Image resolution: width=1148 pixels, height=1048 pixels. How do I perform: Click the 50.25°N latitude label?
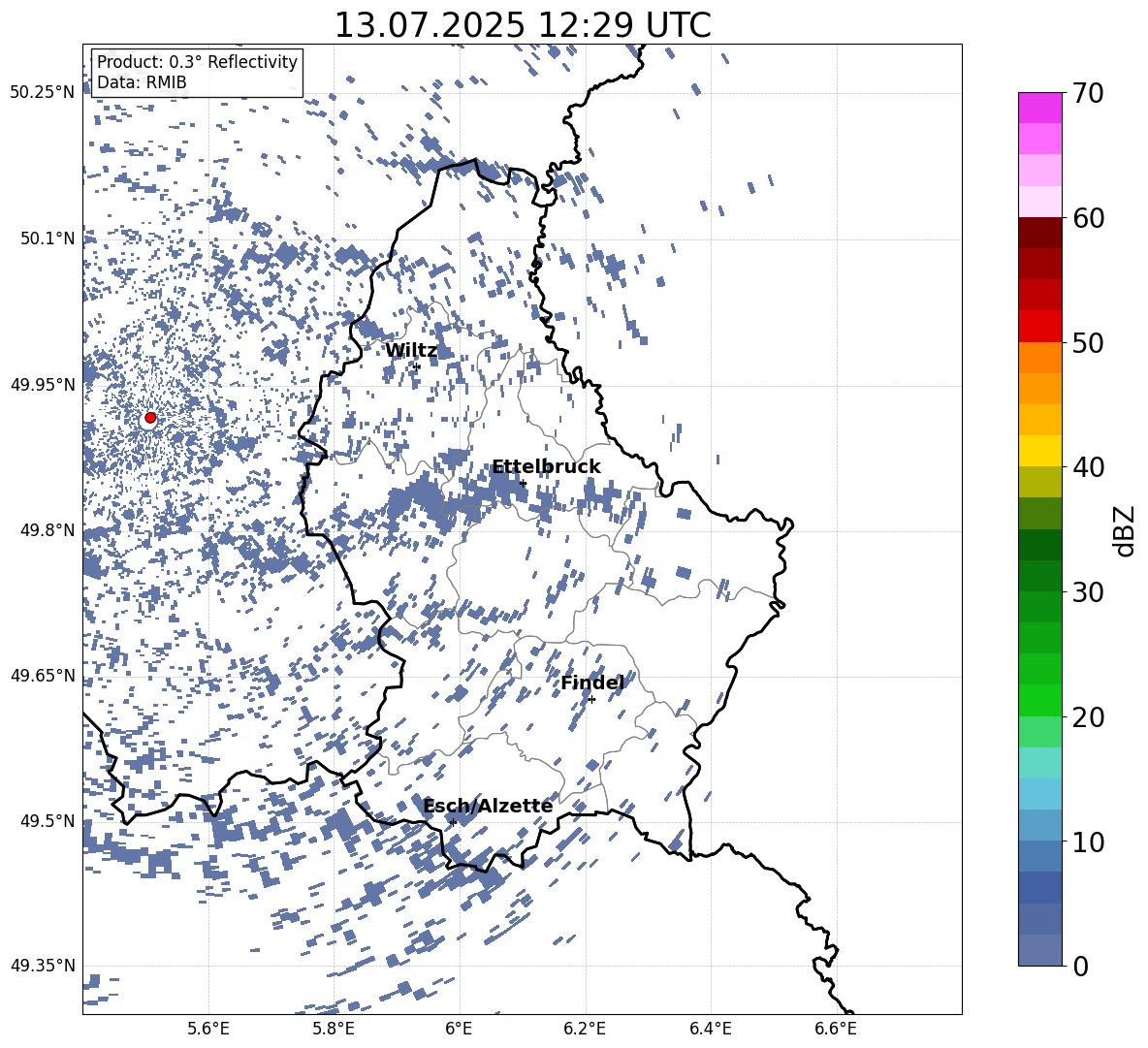[x=43, y=92]
